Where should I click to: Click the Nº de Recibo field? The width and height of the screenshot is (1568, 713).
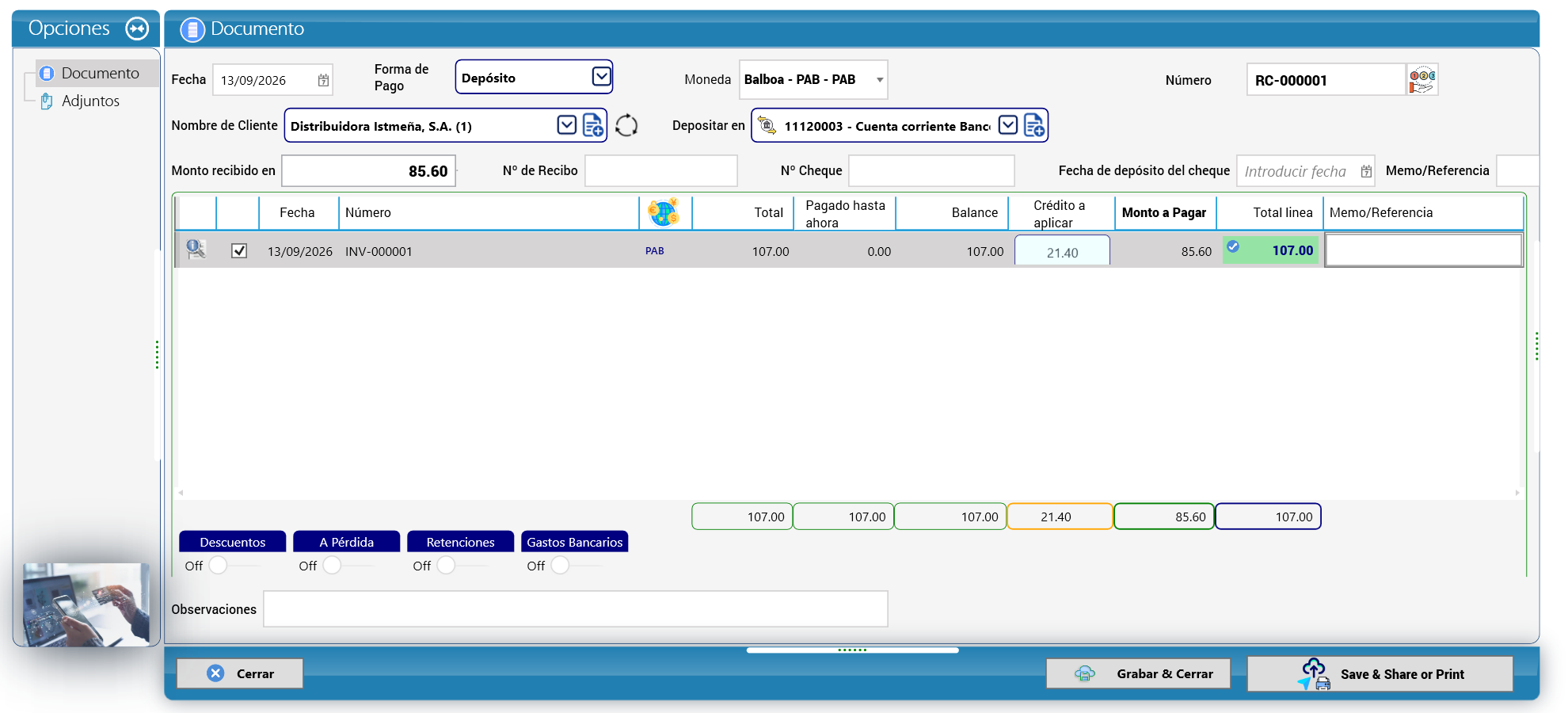tap(661, 171)
